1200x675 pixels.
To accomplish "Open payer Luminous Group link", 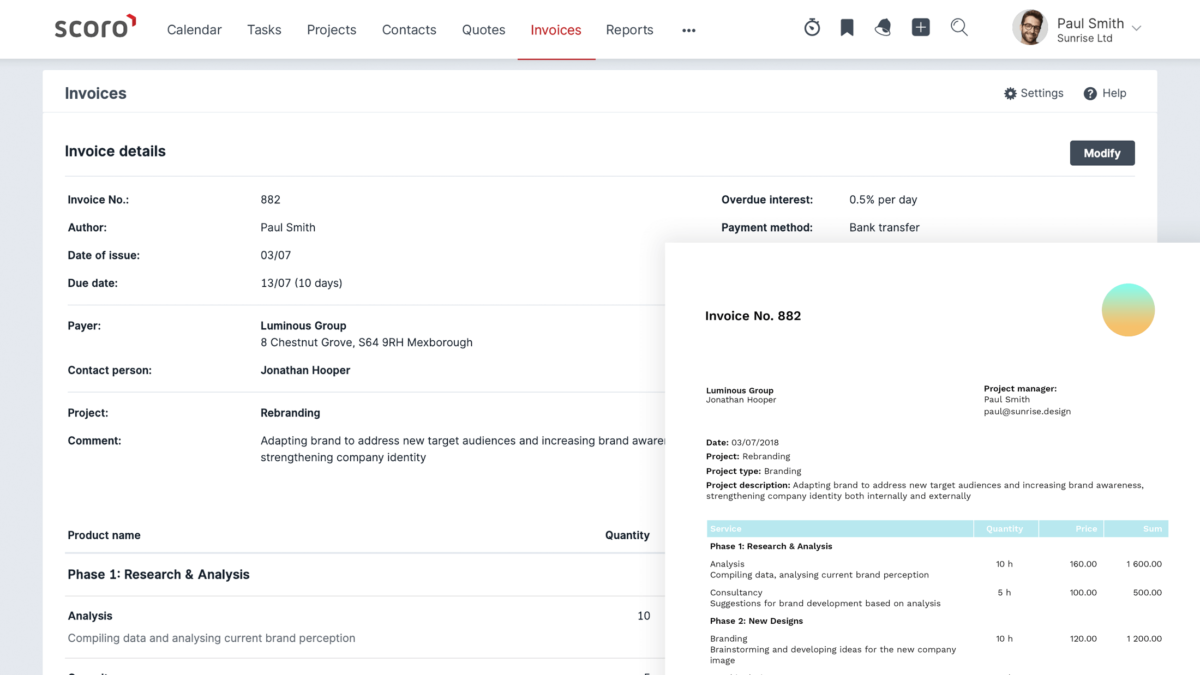I will click(303, 325).
